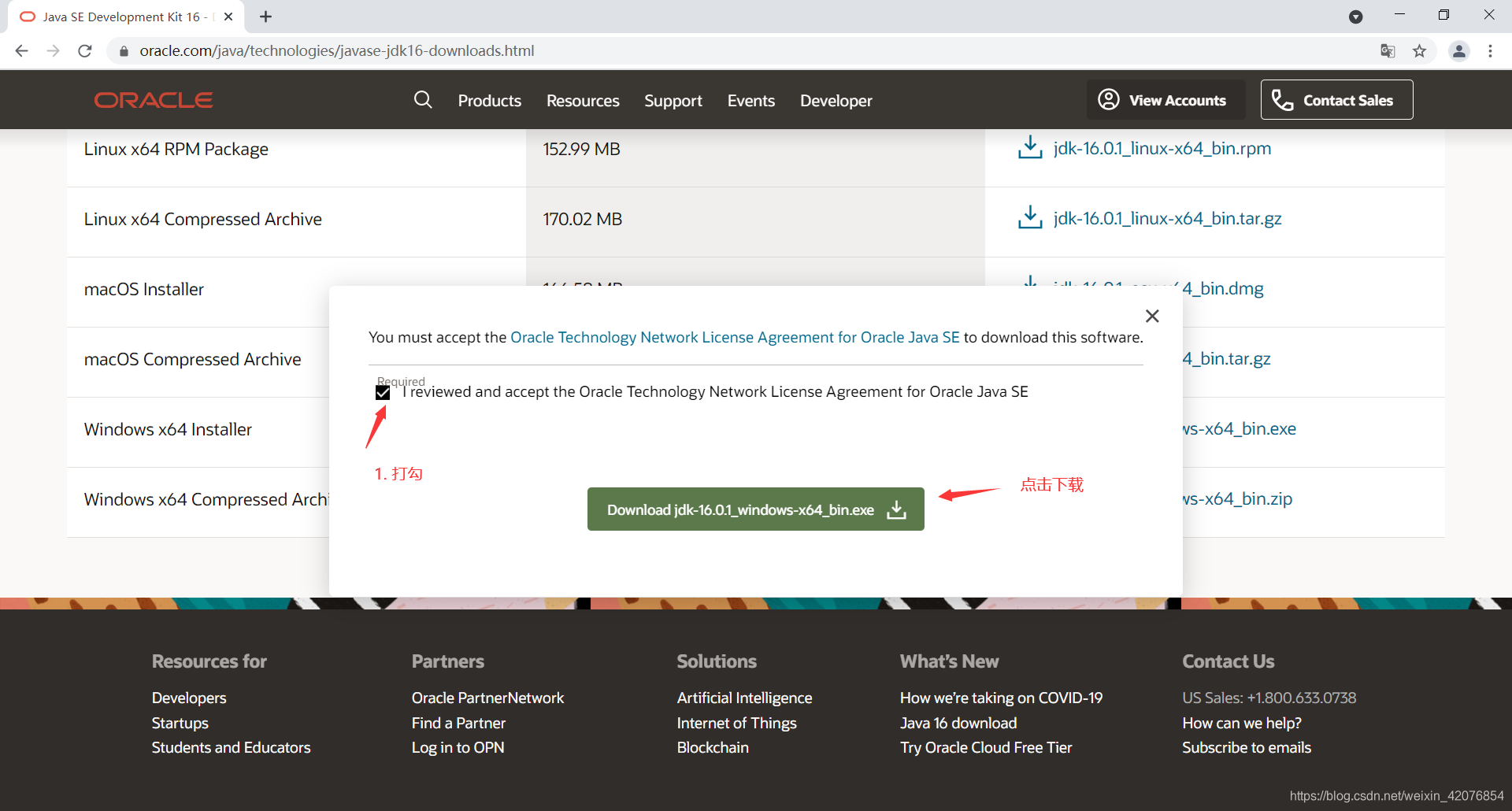Click Subscribe to emails link
The width and height of the screenshot is (1512, 811).
pyautogui.click(x=1247, y=747)
